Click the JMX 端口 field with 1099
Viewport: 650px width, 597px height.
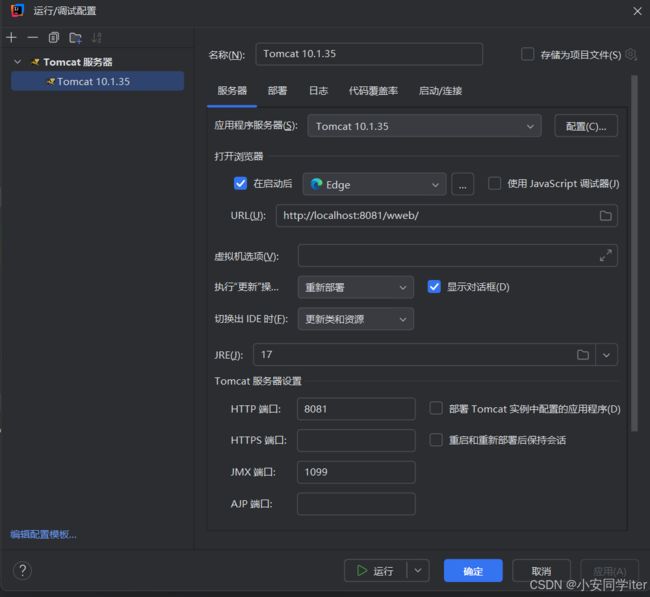pyautogui.click(x=356, y=472)
